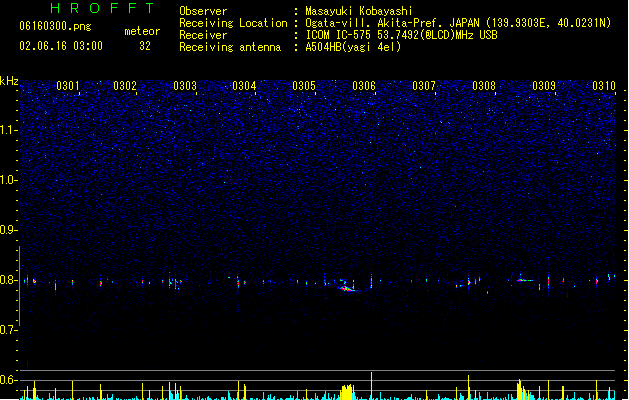Click the 0.9 frequency axis label

tap(8, 230)
